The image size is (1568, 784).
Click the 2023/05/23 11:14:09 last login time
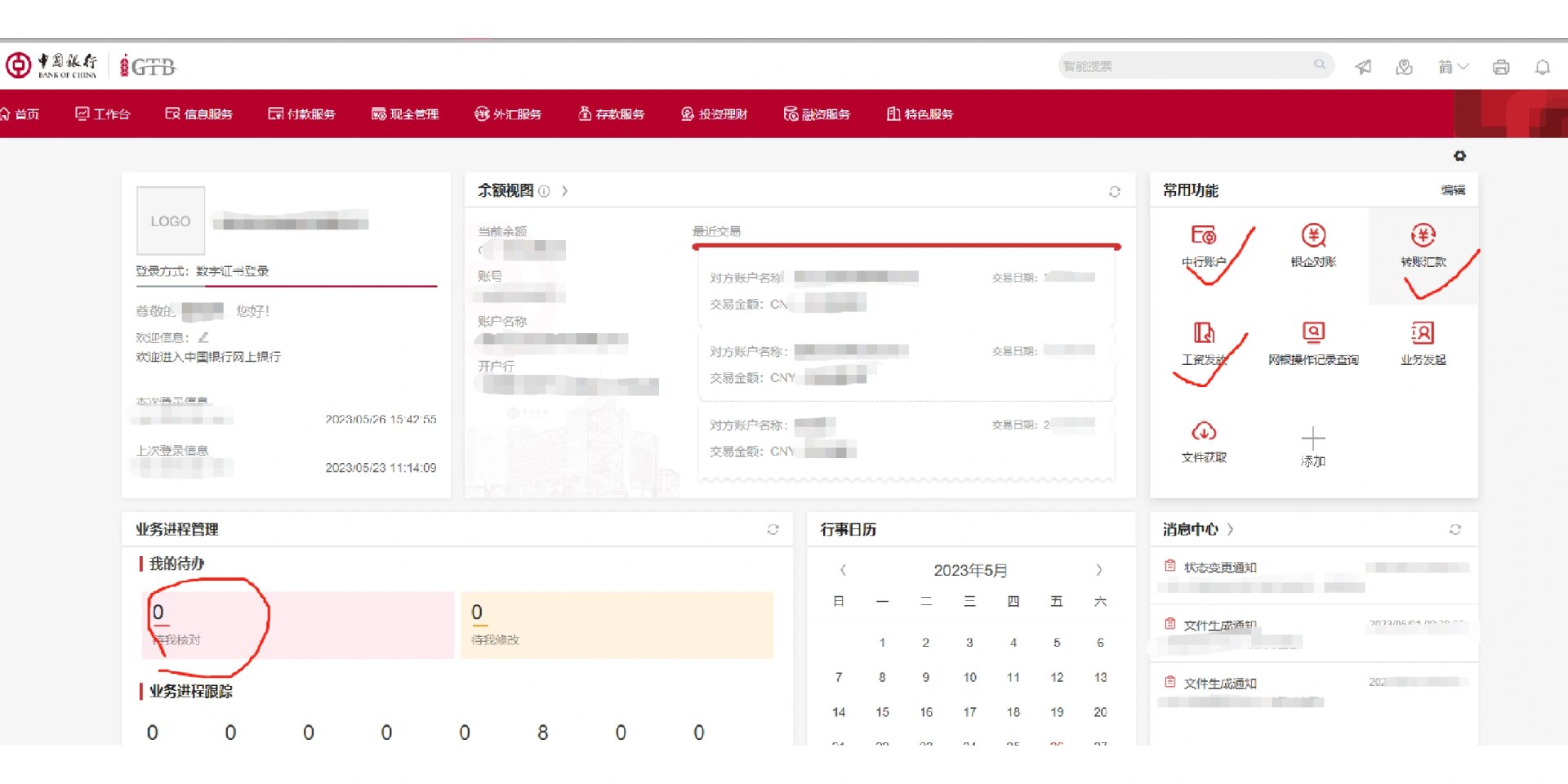(381, 468)
